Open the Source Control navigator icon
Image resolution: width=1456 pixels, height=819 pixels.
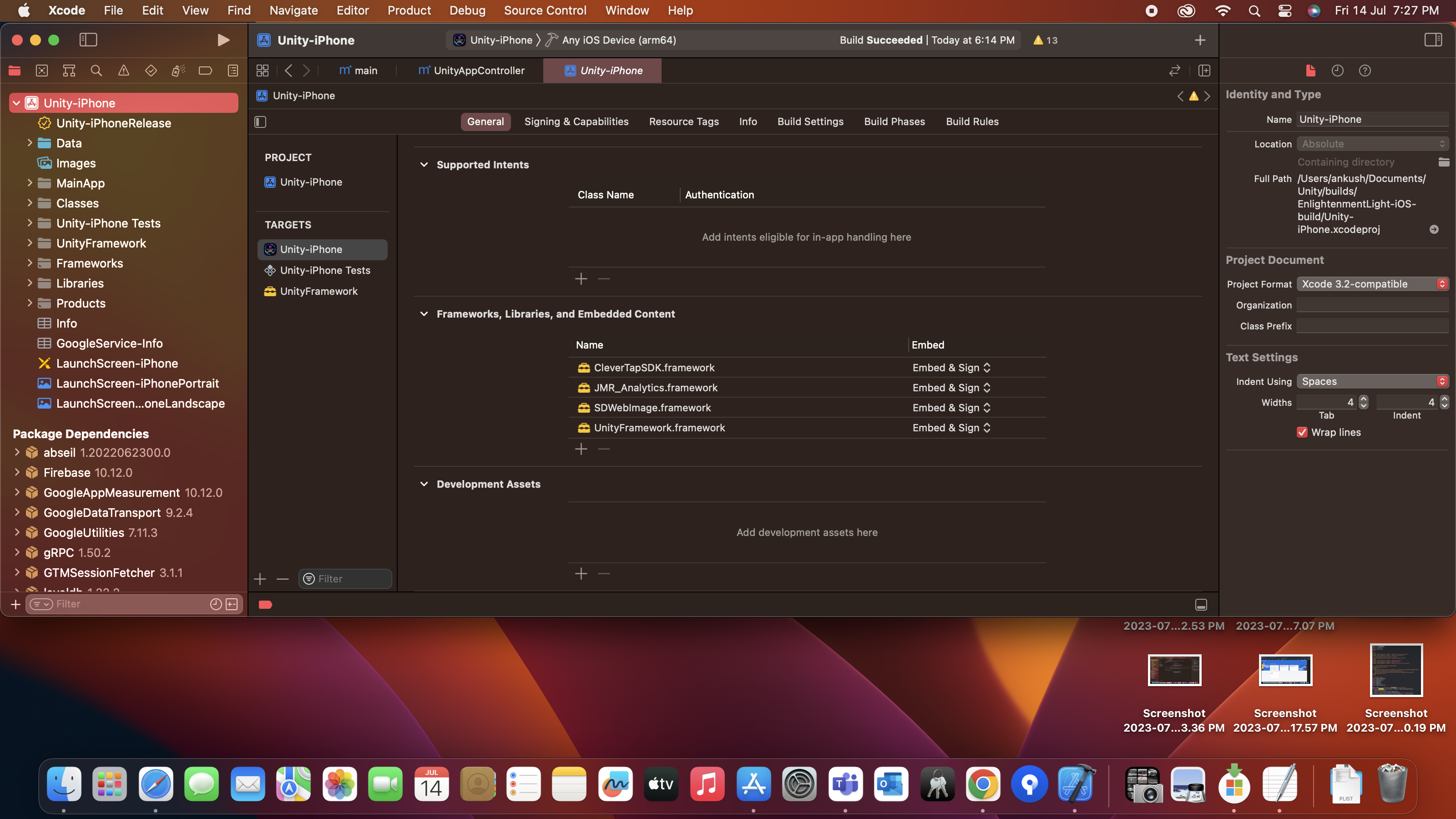(x=42, y=71)
